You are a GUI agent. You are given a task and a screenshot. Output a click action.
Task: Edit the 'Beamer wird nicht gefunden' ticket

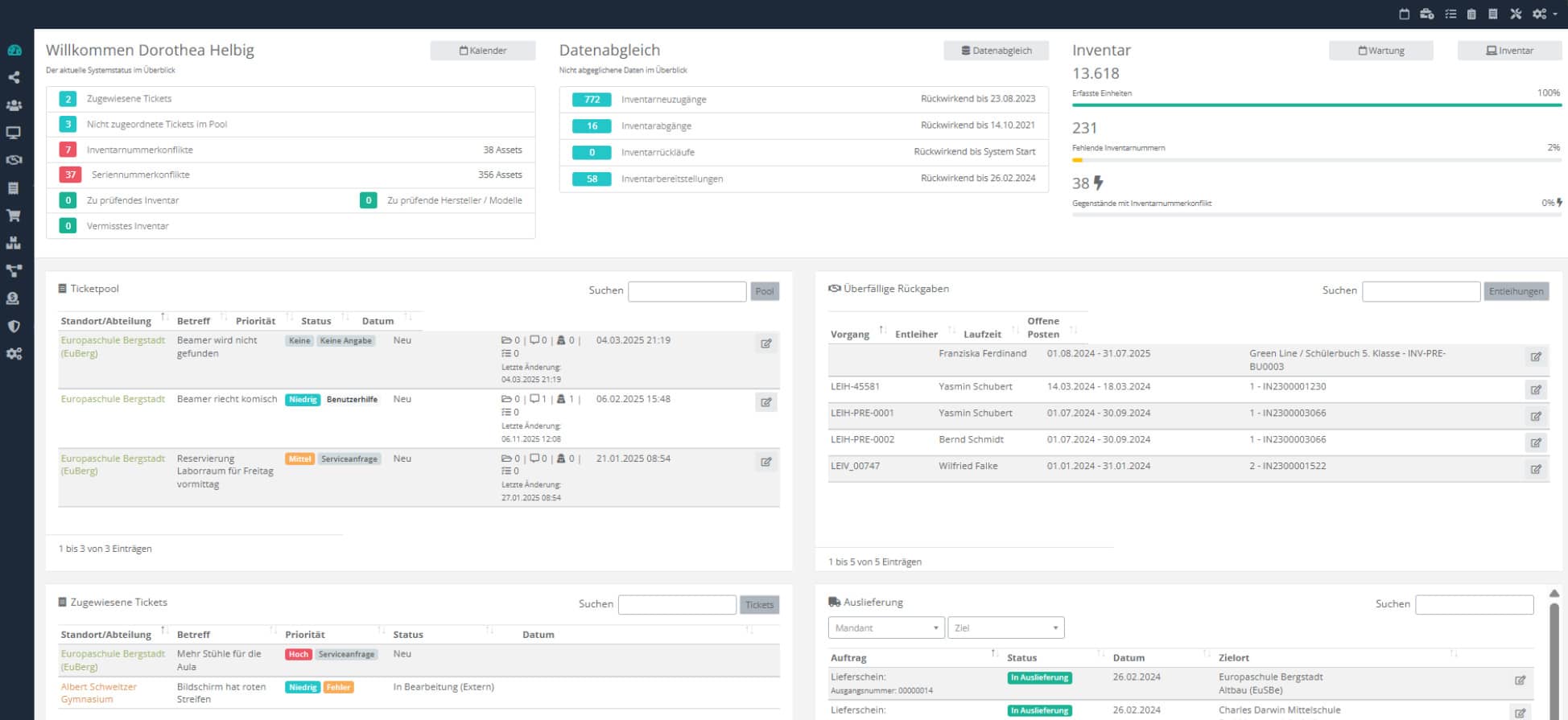[766, 344]
